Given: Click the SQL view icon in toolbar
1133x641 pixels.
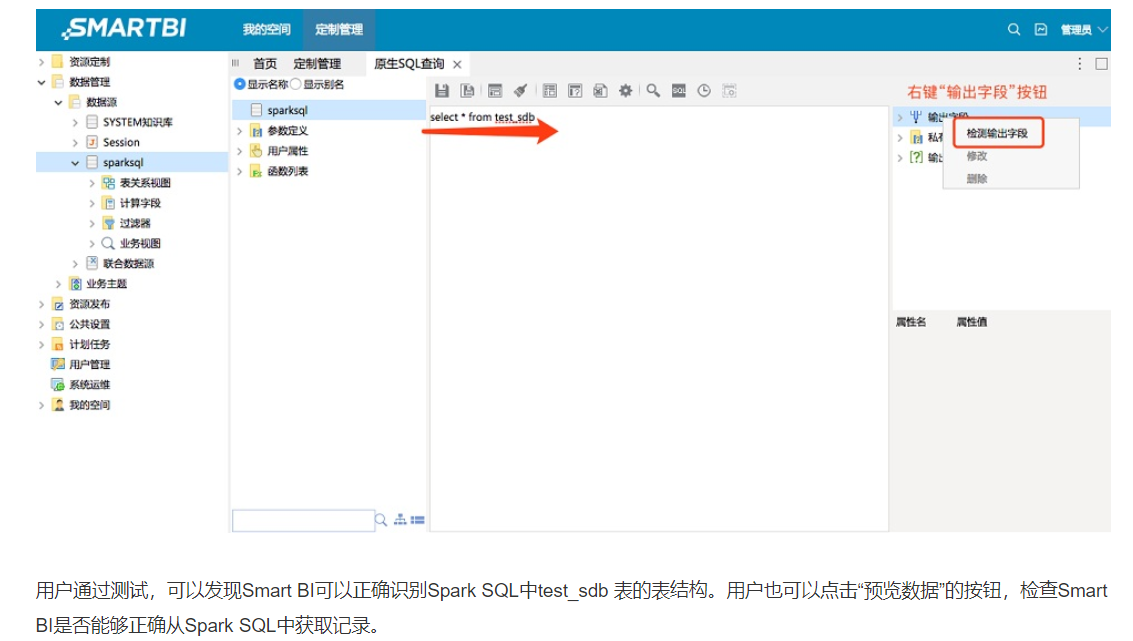Looking at the screenshot, I should point(678,90).
